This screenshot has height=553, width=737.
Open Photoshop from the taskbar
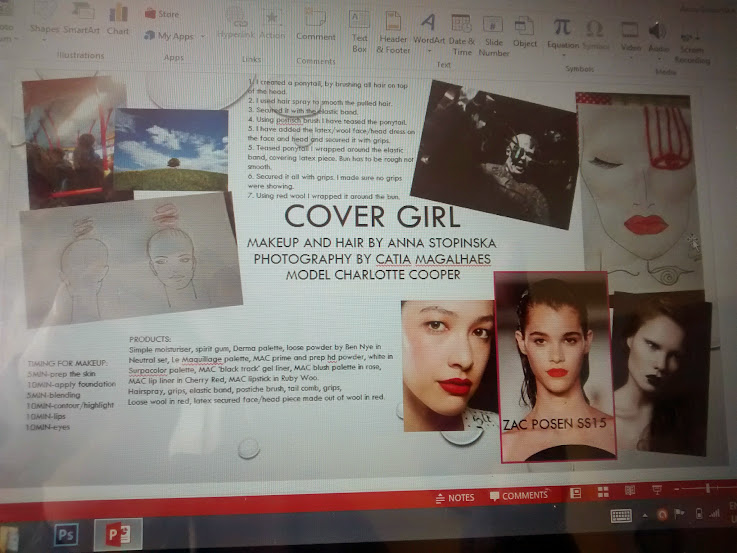point(67,535)
